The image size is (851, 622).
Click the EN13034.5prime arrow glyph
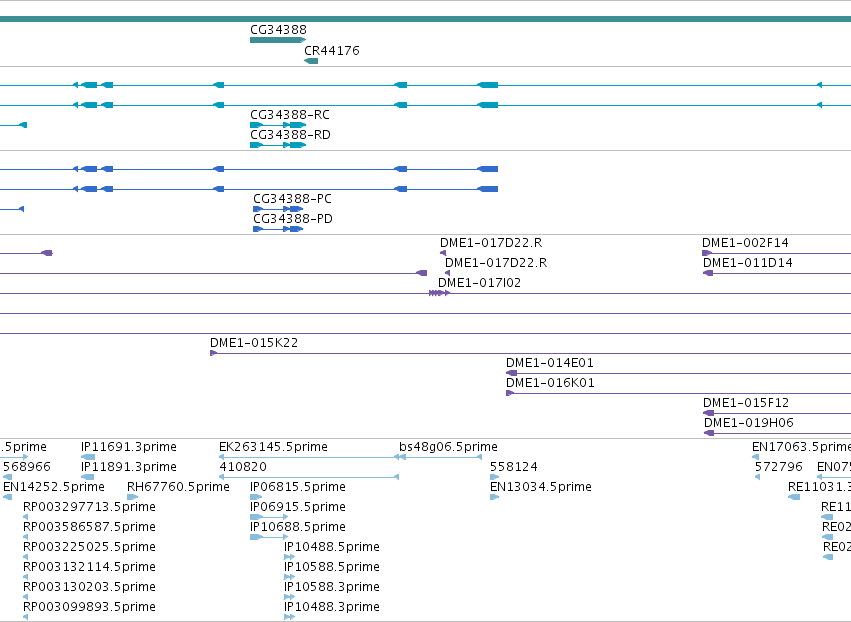click(x=494, y=497)
